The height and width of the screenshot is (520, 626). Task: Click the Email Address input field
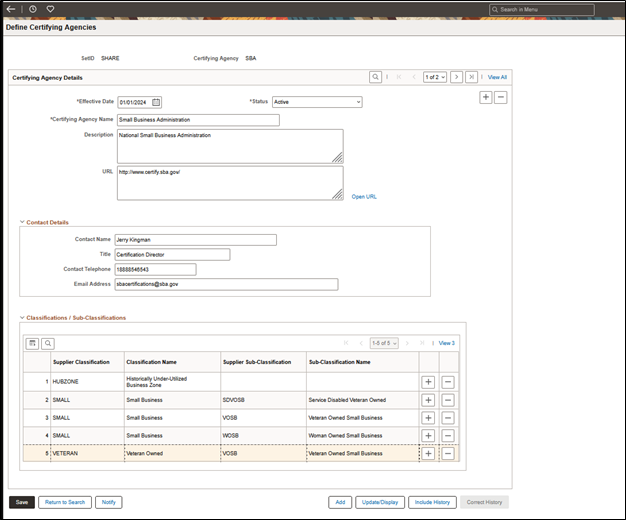tap(226, 284)
